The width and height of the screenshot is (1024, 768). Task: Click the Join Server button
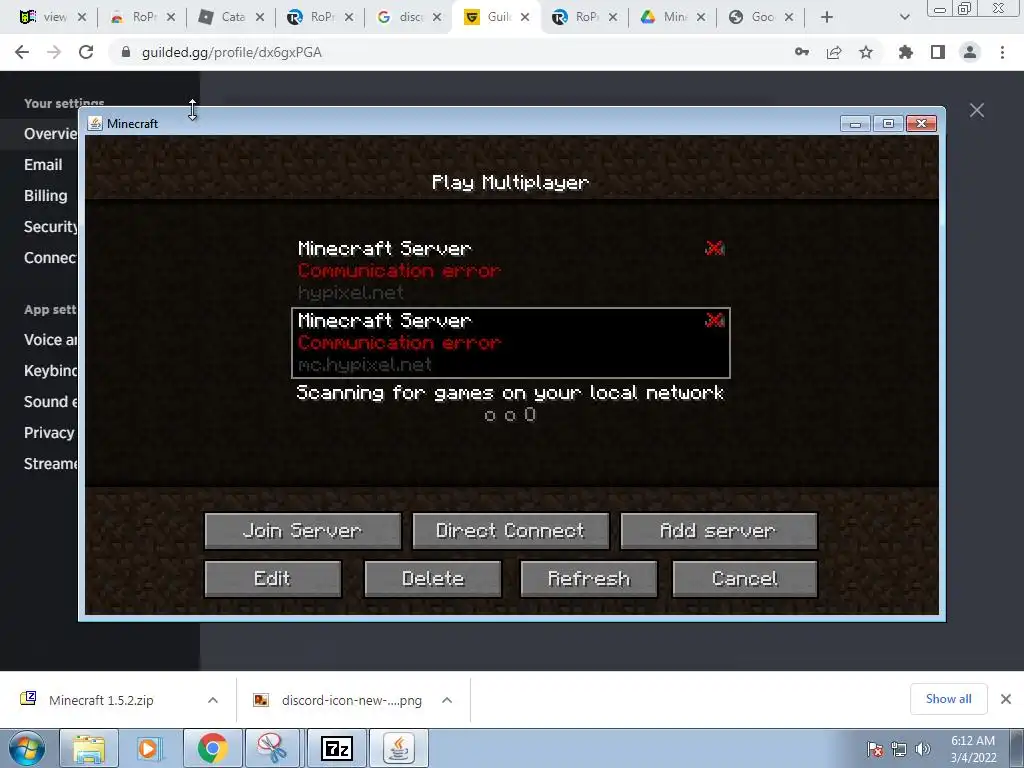(302, 530)
